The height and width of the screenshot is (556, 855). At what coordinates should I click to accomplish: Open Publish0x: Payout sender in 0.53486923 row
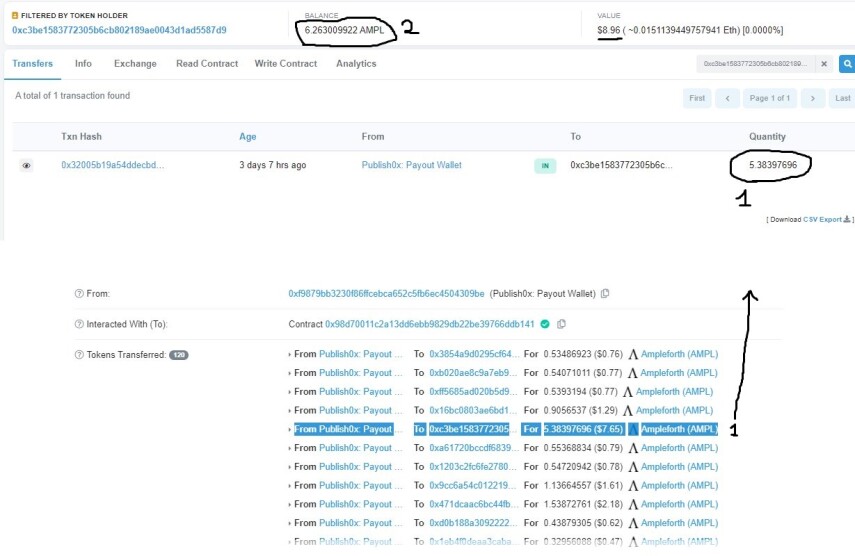point(360,354)
